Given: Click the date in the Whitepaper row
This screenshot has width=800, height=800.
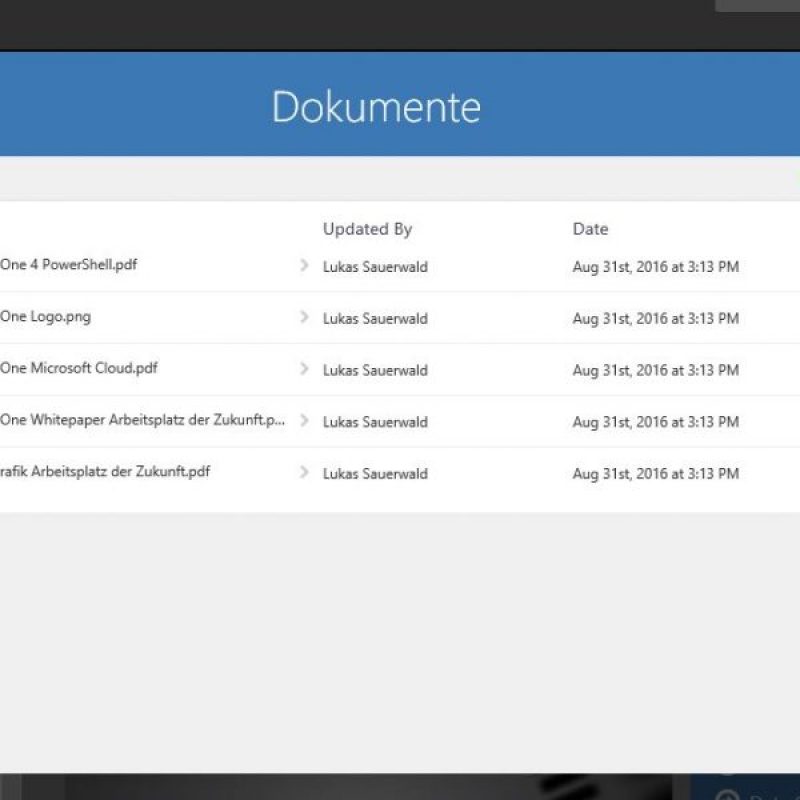Looking at the screenshot, I should point(655,422).
